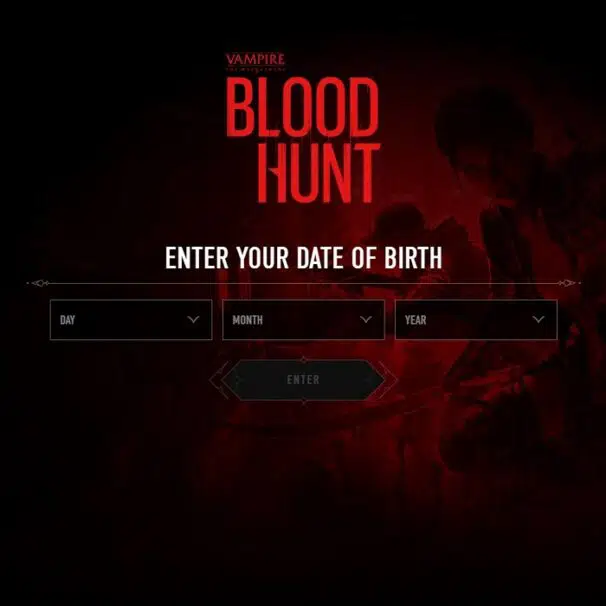Click the red HUNT title logo
606x606 pixels.
point(319,173)
